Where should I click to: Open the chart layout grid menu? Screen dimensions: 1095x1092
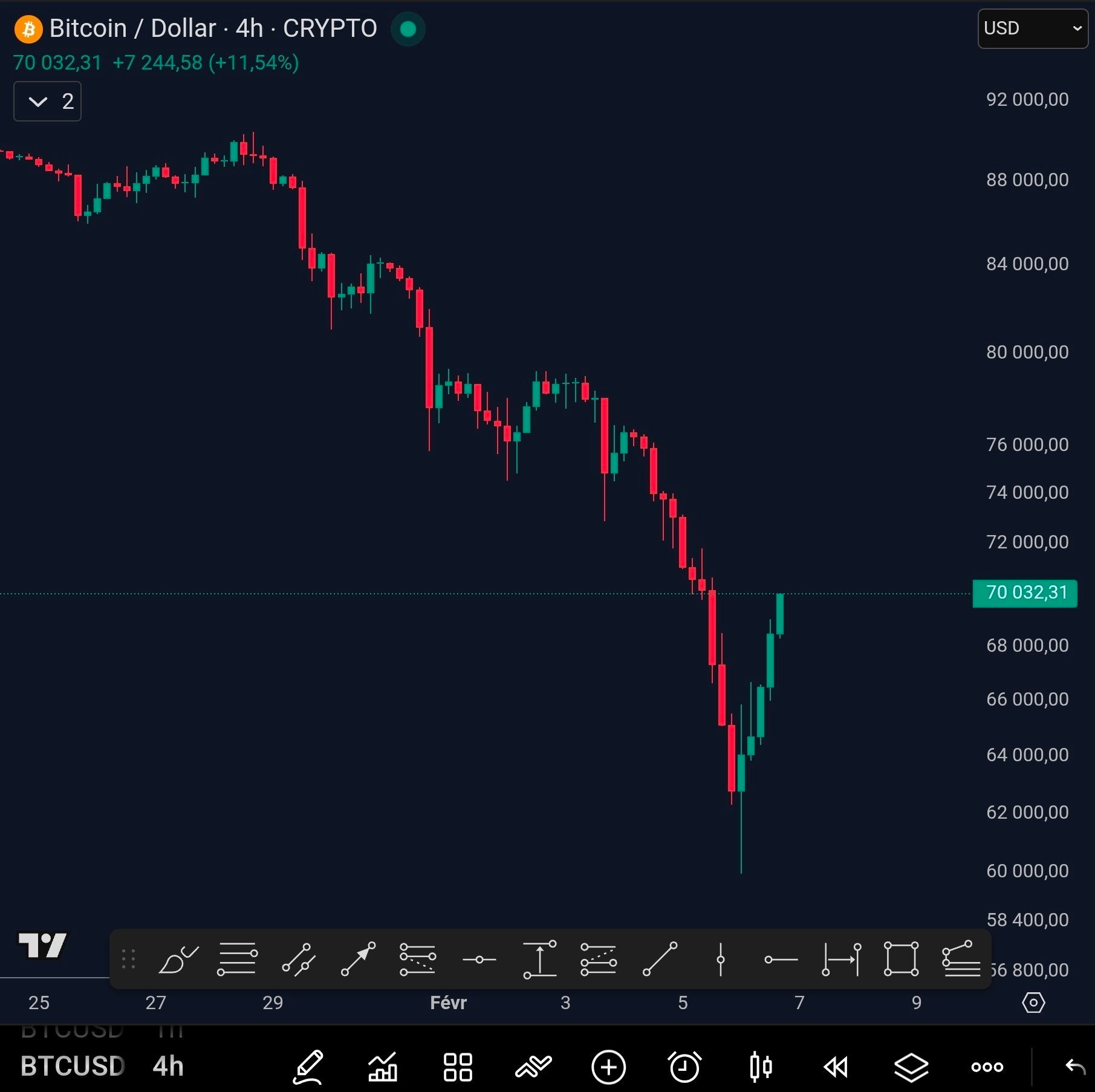[x=458, y=1067]
